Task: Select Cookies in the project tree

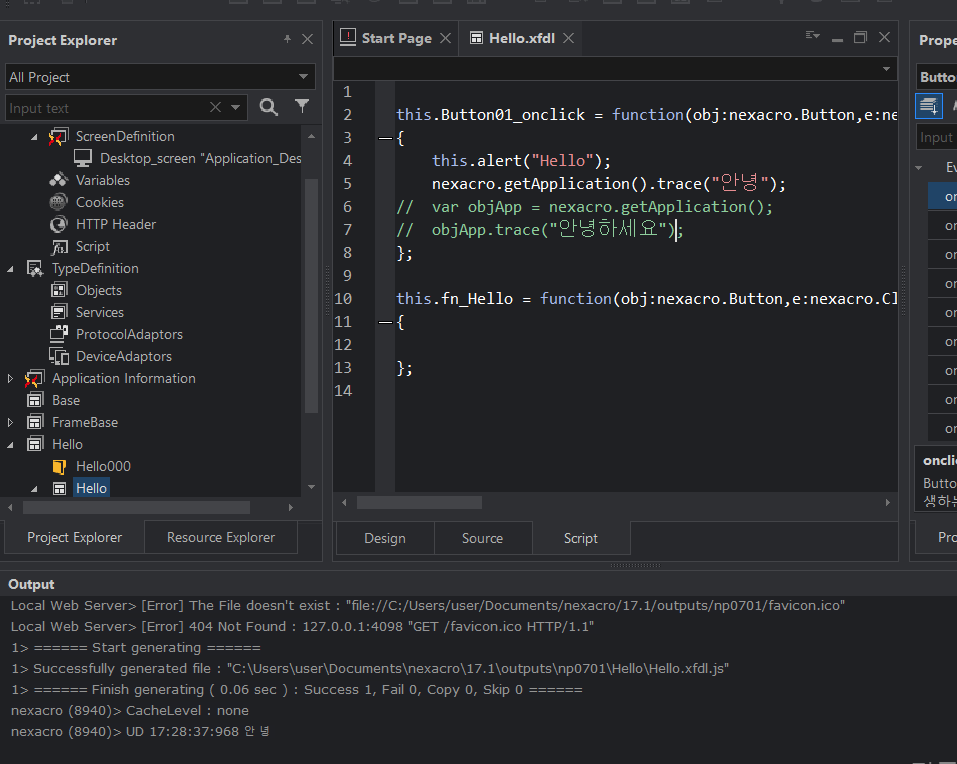Action: 99,202
